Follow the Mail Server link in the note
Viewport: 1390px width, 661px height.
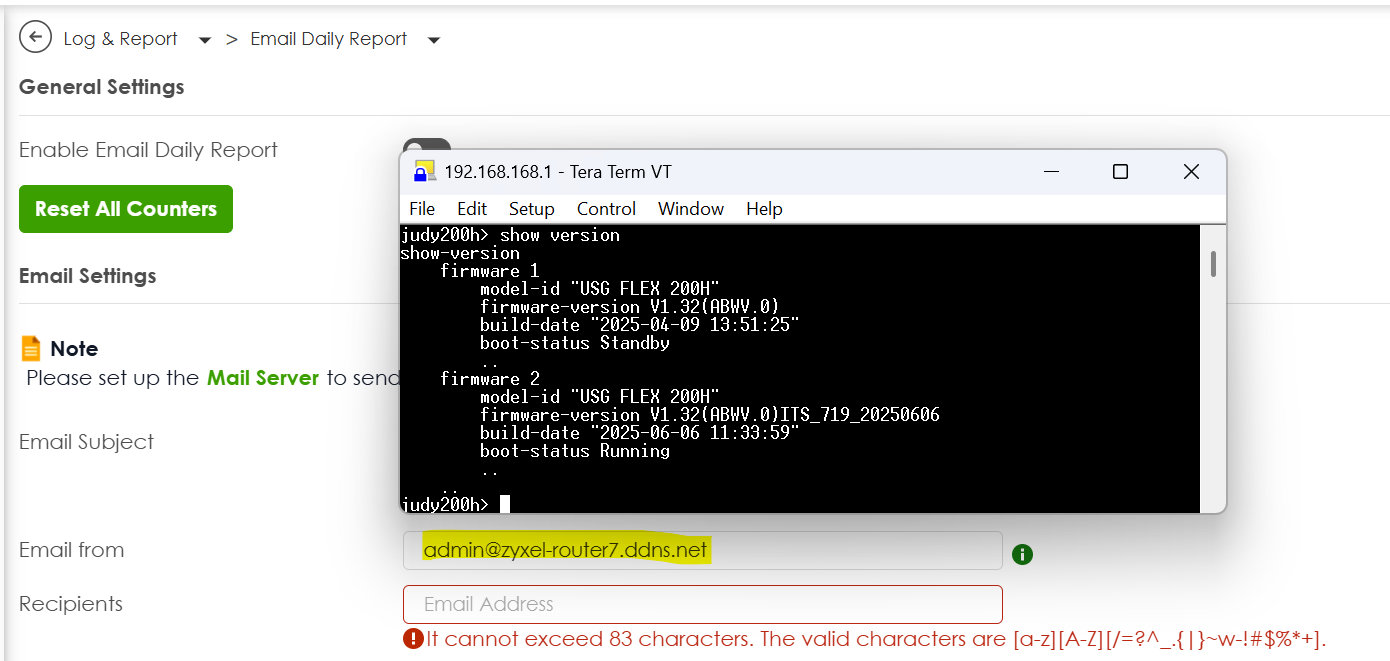263,378
